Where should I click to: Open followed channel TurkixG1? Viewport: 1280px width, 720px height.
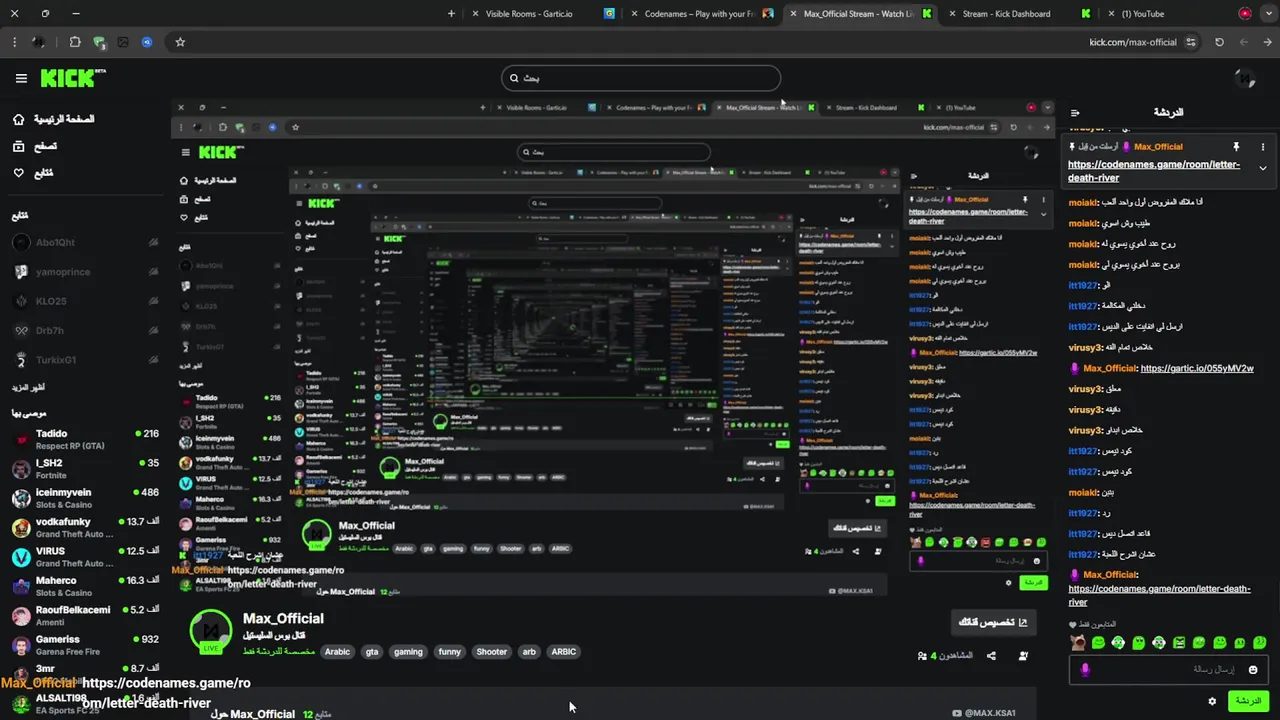tap(85, 360)
